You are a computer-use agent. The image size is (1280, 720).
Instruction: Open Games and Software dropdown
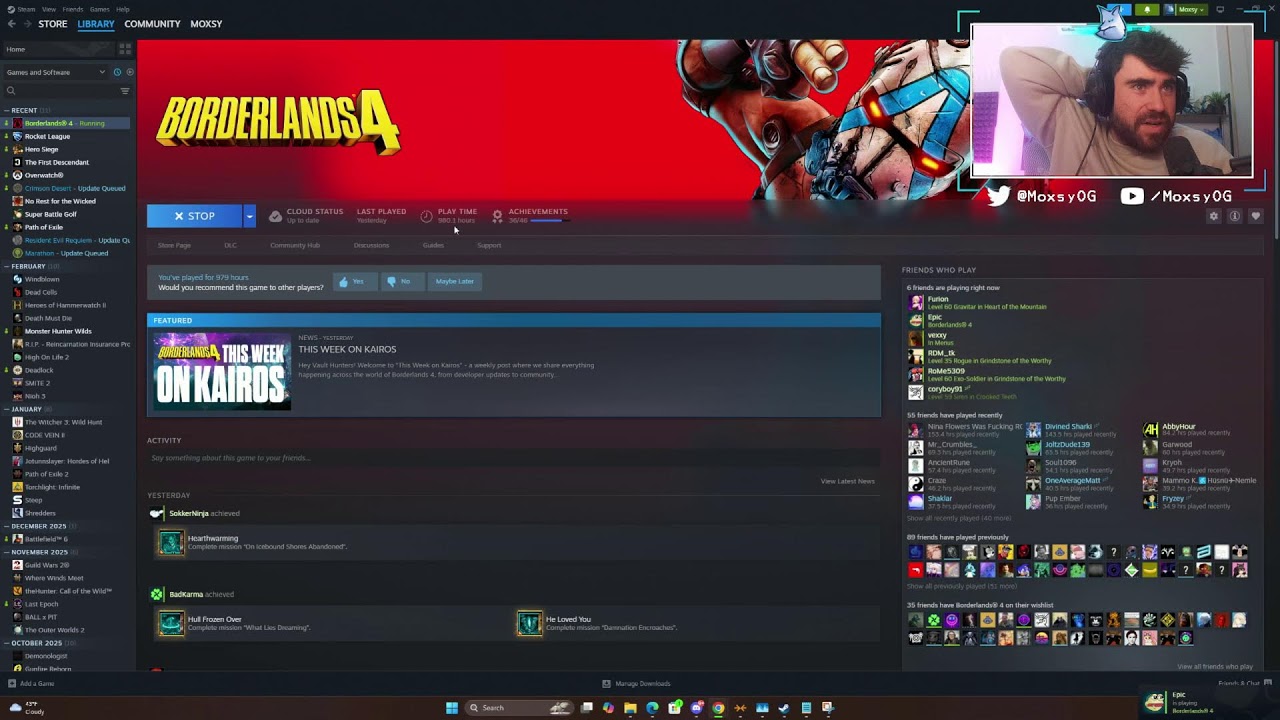point(55,72)
